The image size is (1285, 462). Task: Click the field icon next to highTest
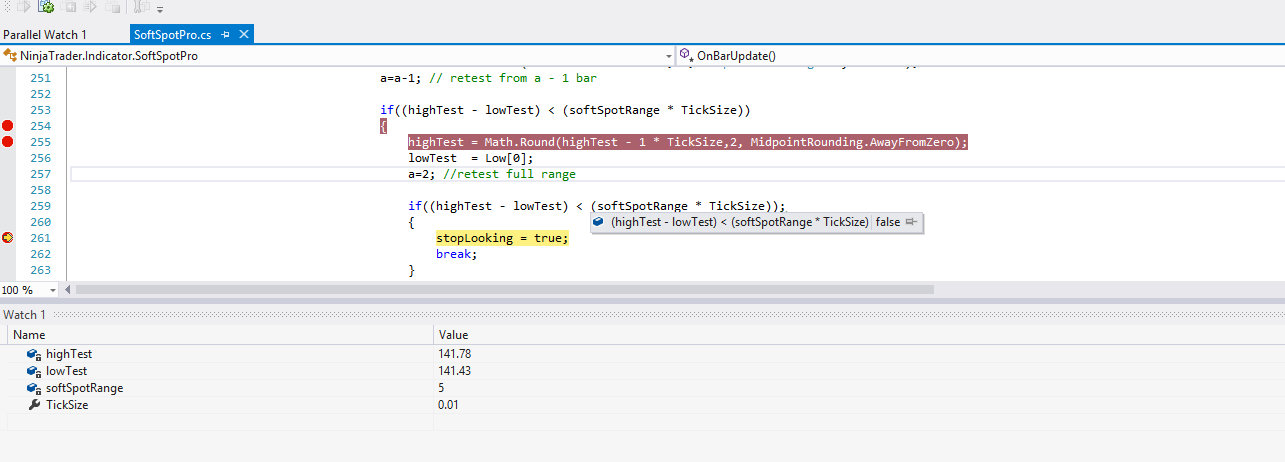point(33,354)
